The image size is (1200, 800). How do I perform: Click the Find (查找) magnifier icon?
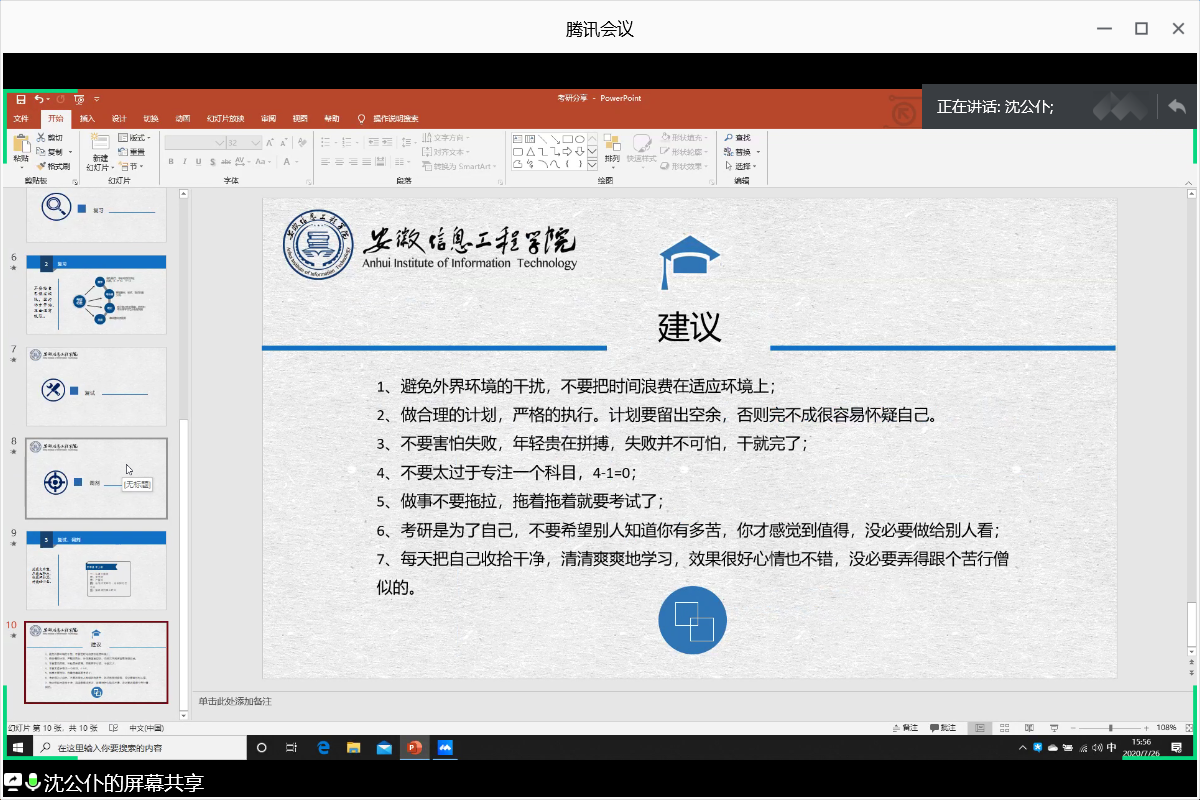[x=728, y=137]
